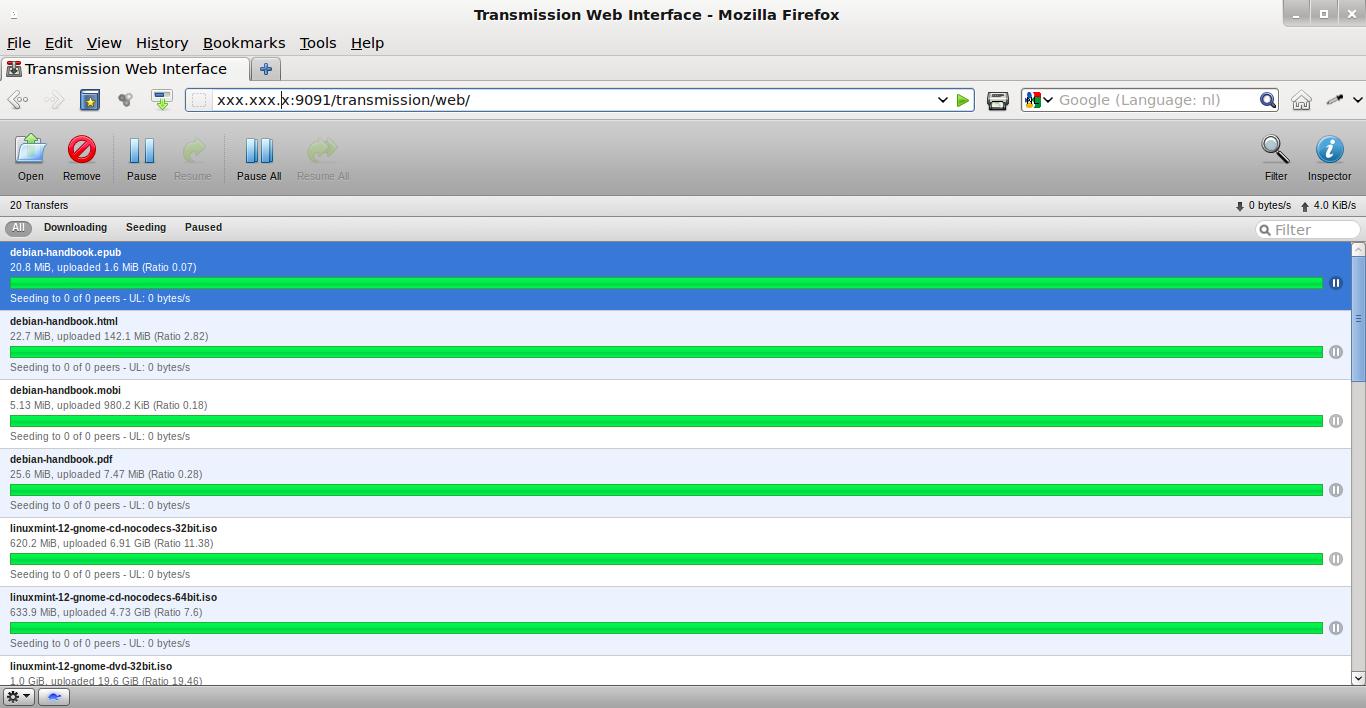Screen dimensions: 1366x708
Task: Open the History menu
Action: 162,43
